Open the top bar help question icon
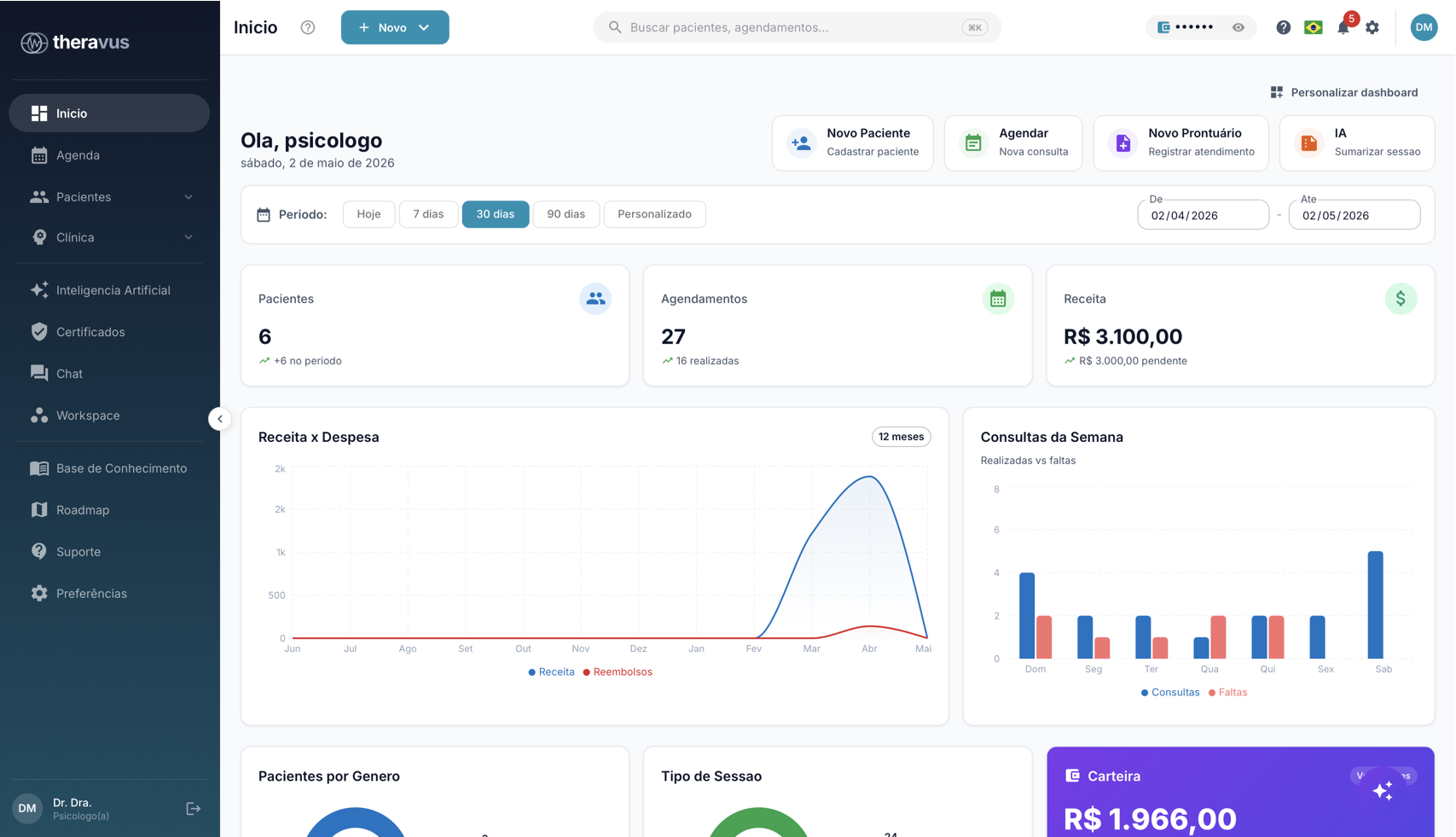The image size is (1456, 837). [1283, 27]
